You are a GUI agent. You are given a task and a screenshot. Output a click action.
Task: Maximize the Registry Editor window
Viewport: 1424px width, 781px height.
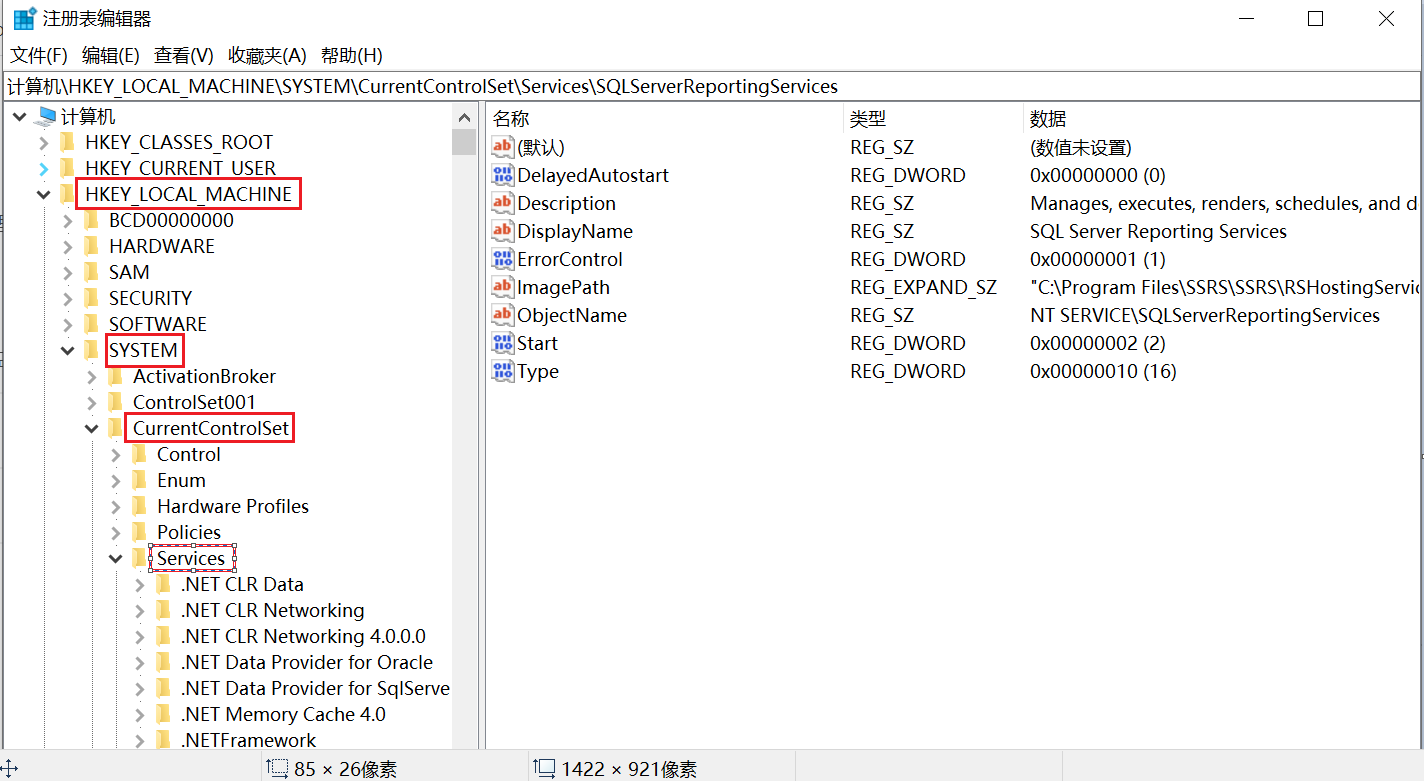[x=1316, y=19]
